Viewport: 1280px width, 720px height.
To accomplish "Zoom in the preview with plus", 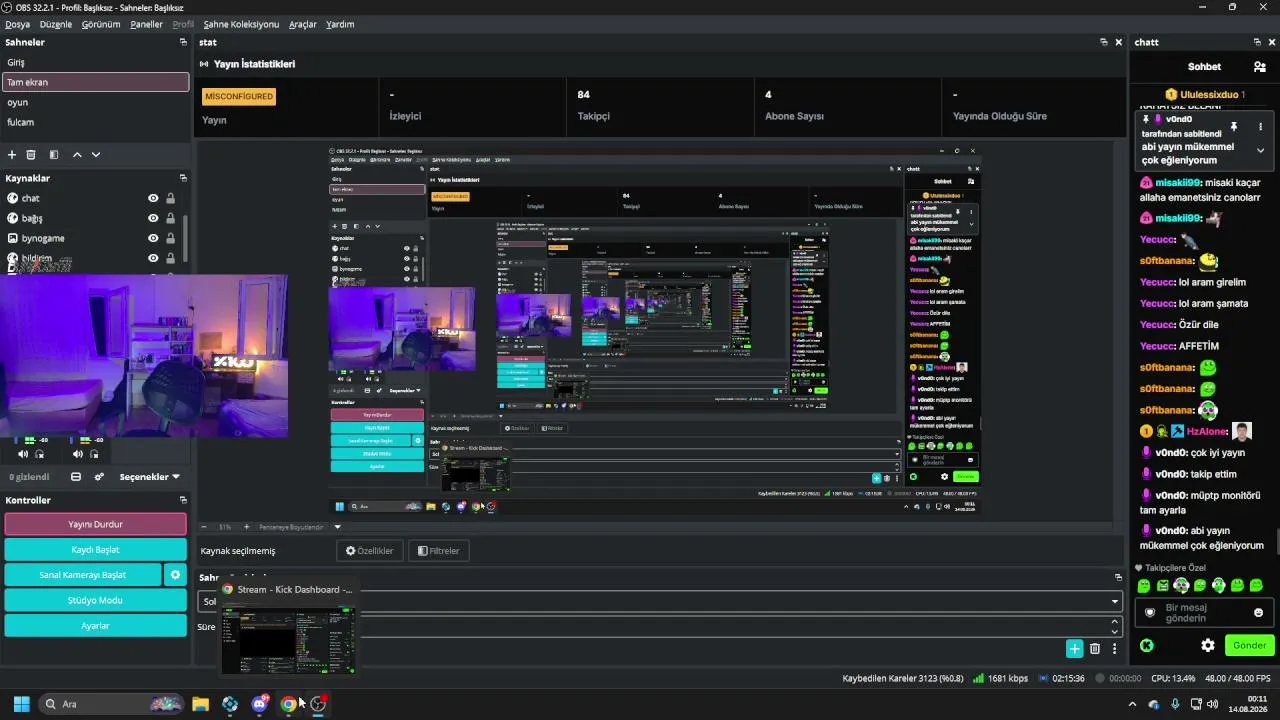I will coord(247,527).
